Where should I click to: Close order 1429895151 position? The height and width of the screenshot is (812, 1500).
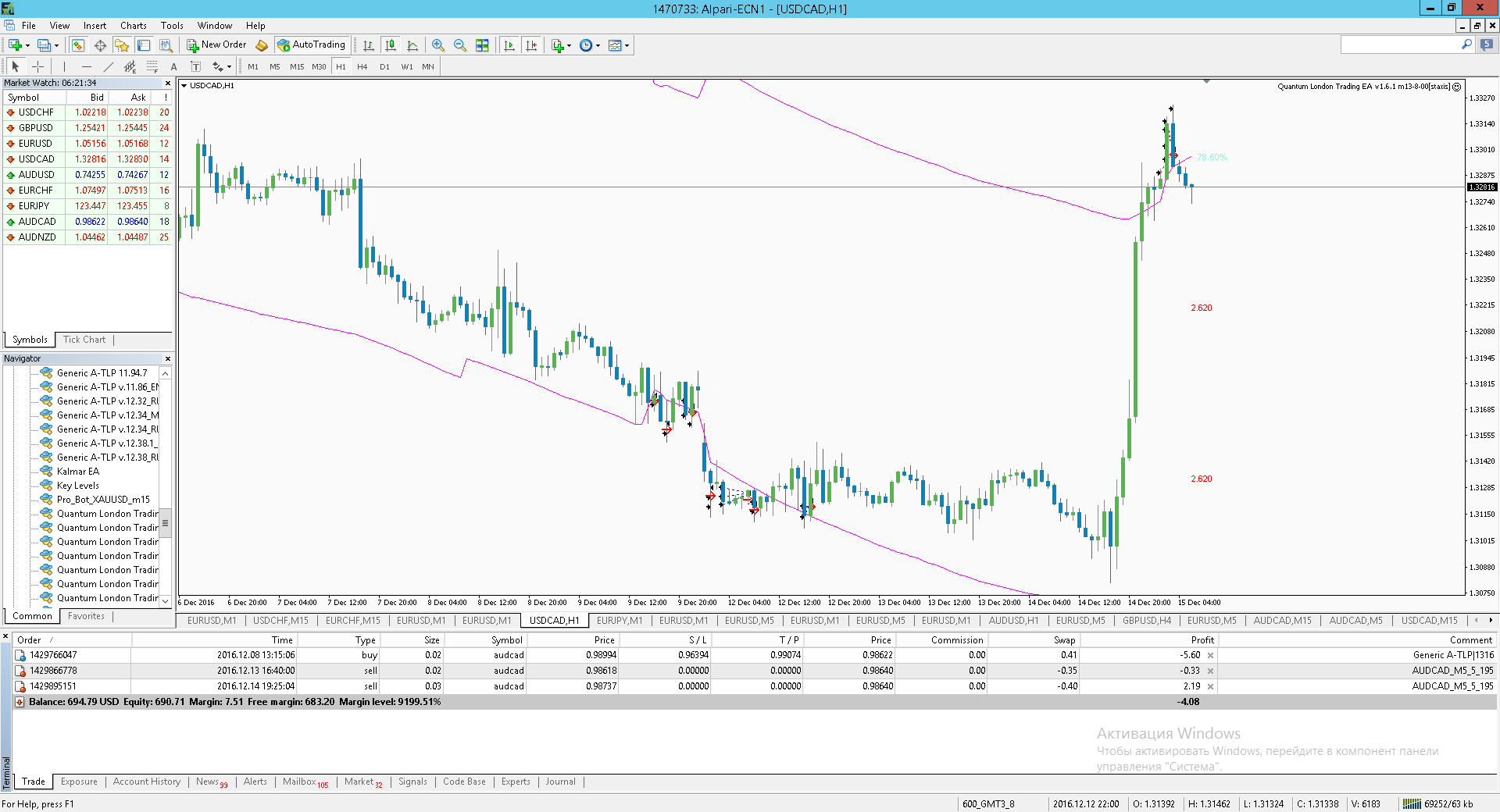click(x=1211, y=687)
